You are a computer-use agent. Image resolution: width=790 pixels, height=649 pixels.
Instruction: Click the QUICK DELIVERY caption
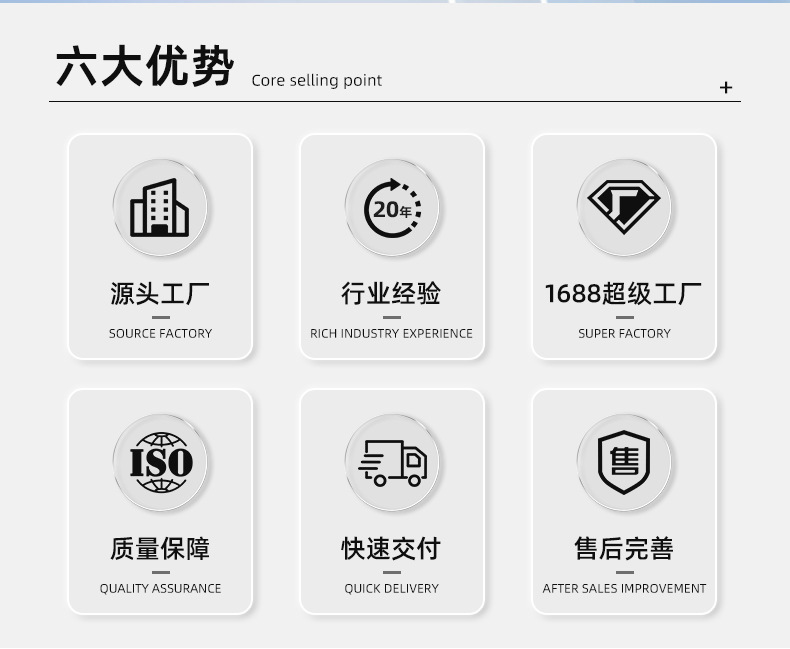pos(391,589)
